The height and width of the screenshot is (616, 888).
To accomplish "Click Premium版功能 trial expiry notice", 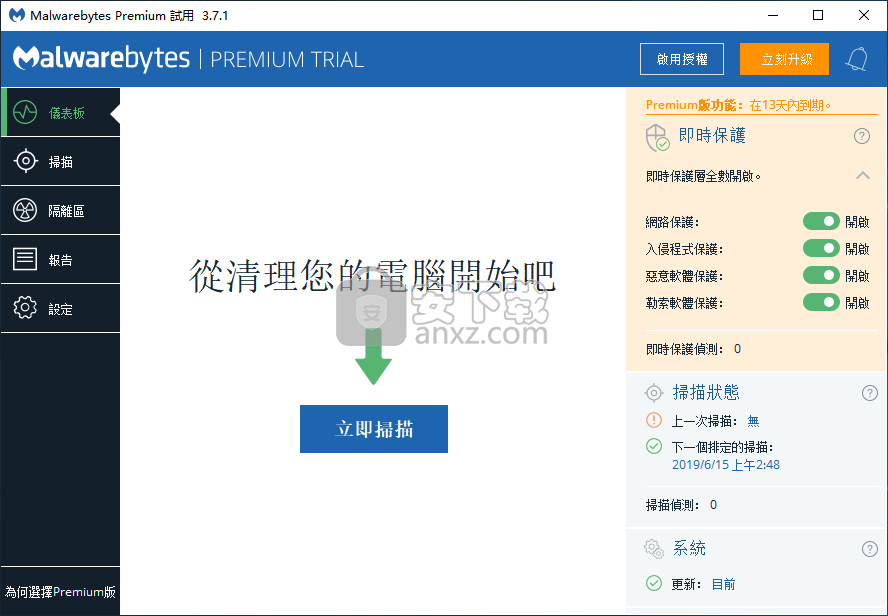I will click(738, 105).
